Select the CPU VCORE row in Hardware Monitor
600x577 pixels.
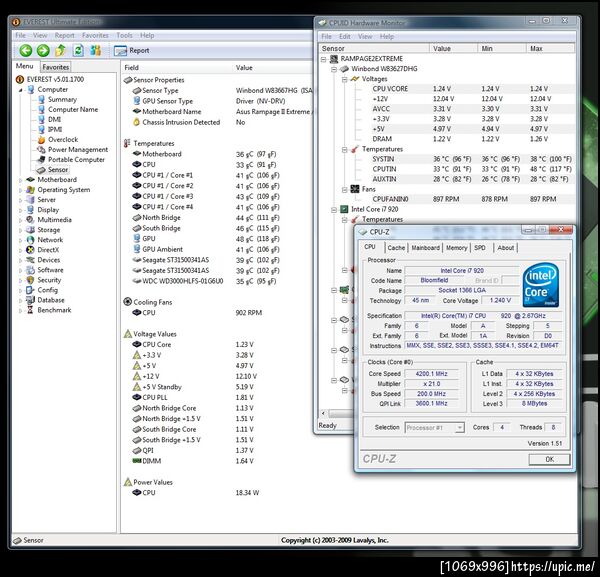click(x=473, y=89)
